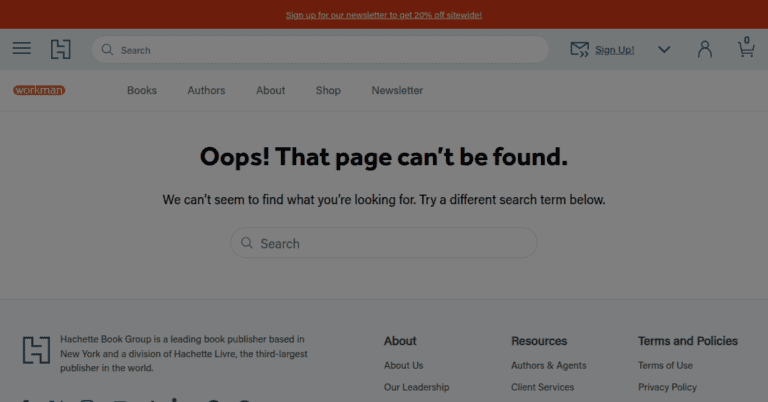768x402 pixels.
Task: Open About Us footer link
Action: pyautogui.click(x=404, y=365)
